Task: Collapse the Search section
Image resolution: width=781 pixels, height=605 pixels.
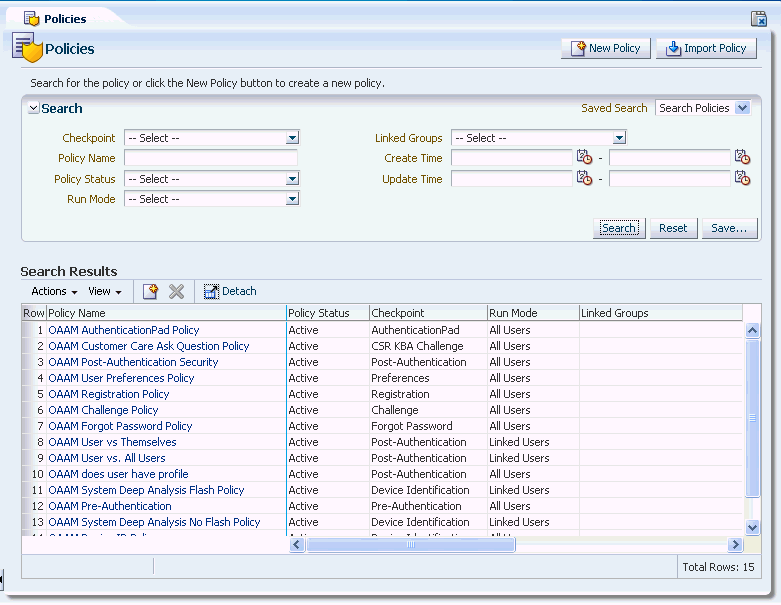Action: (34, 109)
